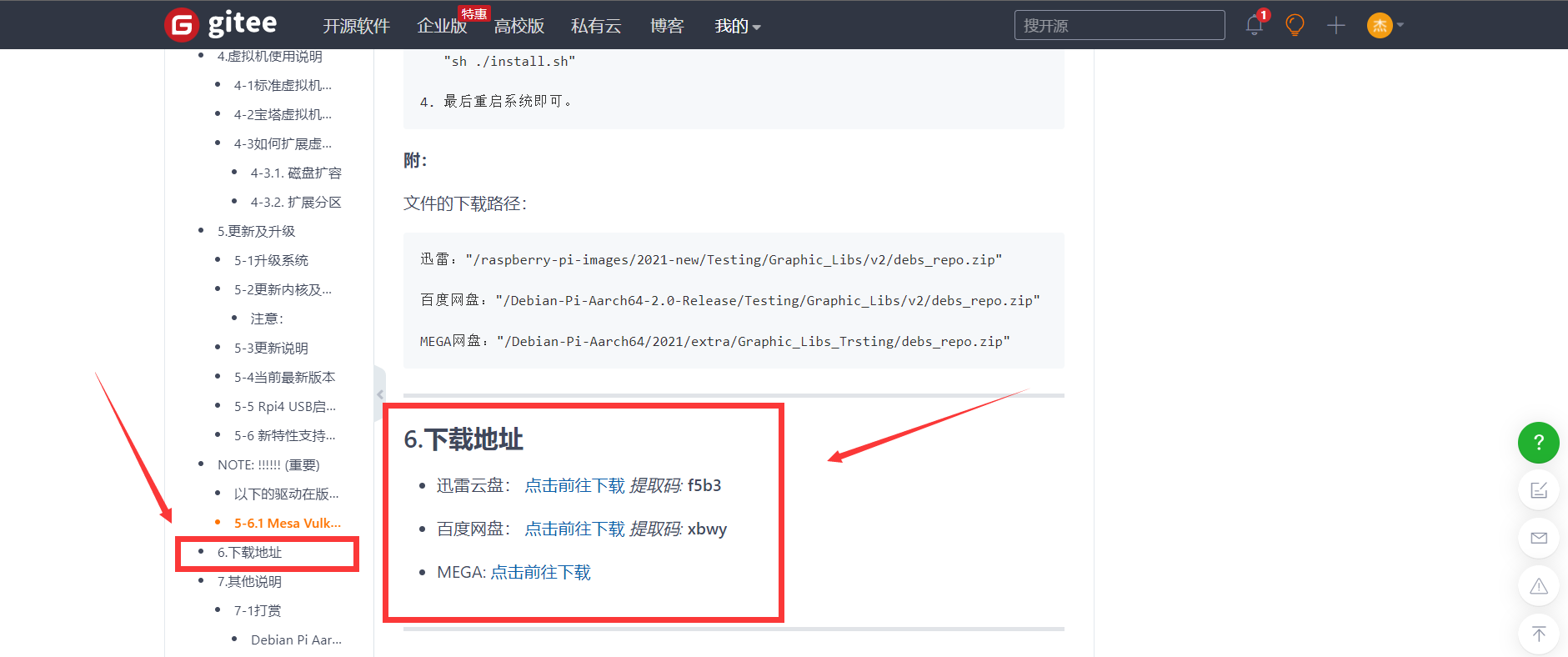1568x657 pixels.
Task: Click 百度网盘 点击前往下载 link
Action: 574,529
